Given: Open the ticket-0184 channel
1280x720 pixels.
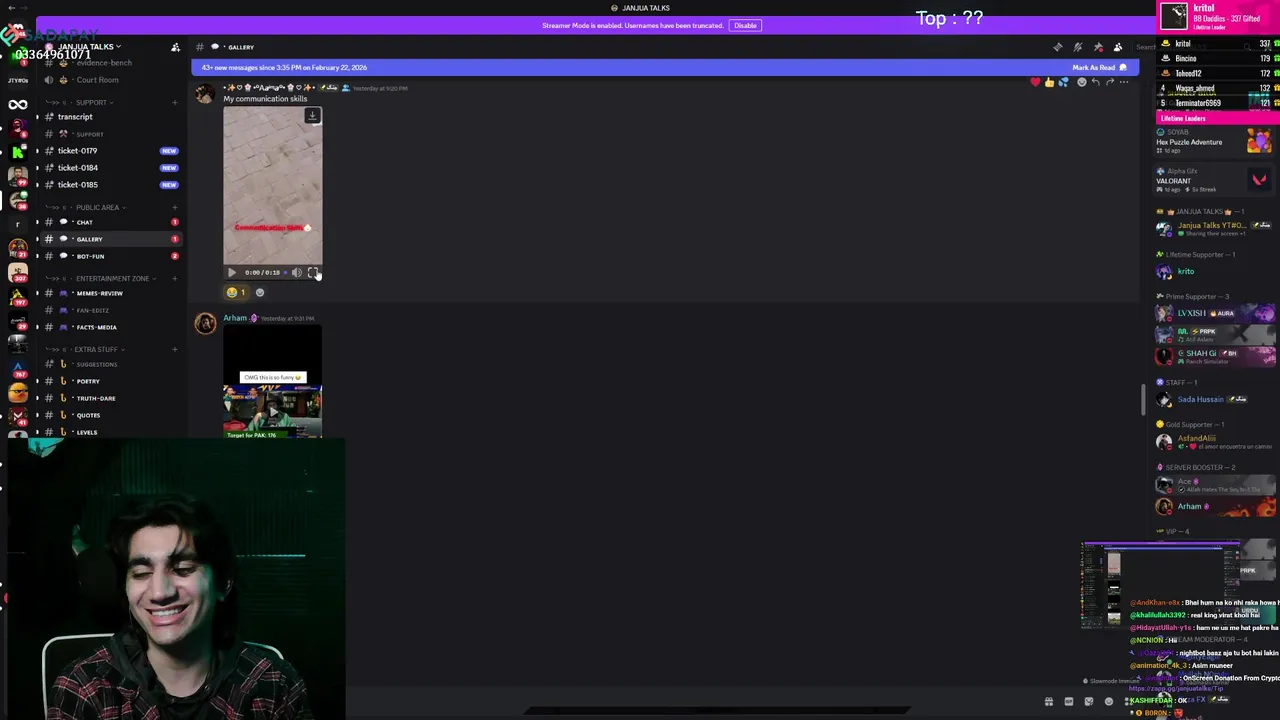Looking at the screenshot, I should coord(112,168).
